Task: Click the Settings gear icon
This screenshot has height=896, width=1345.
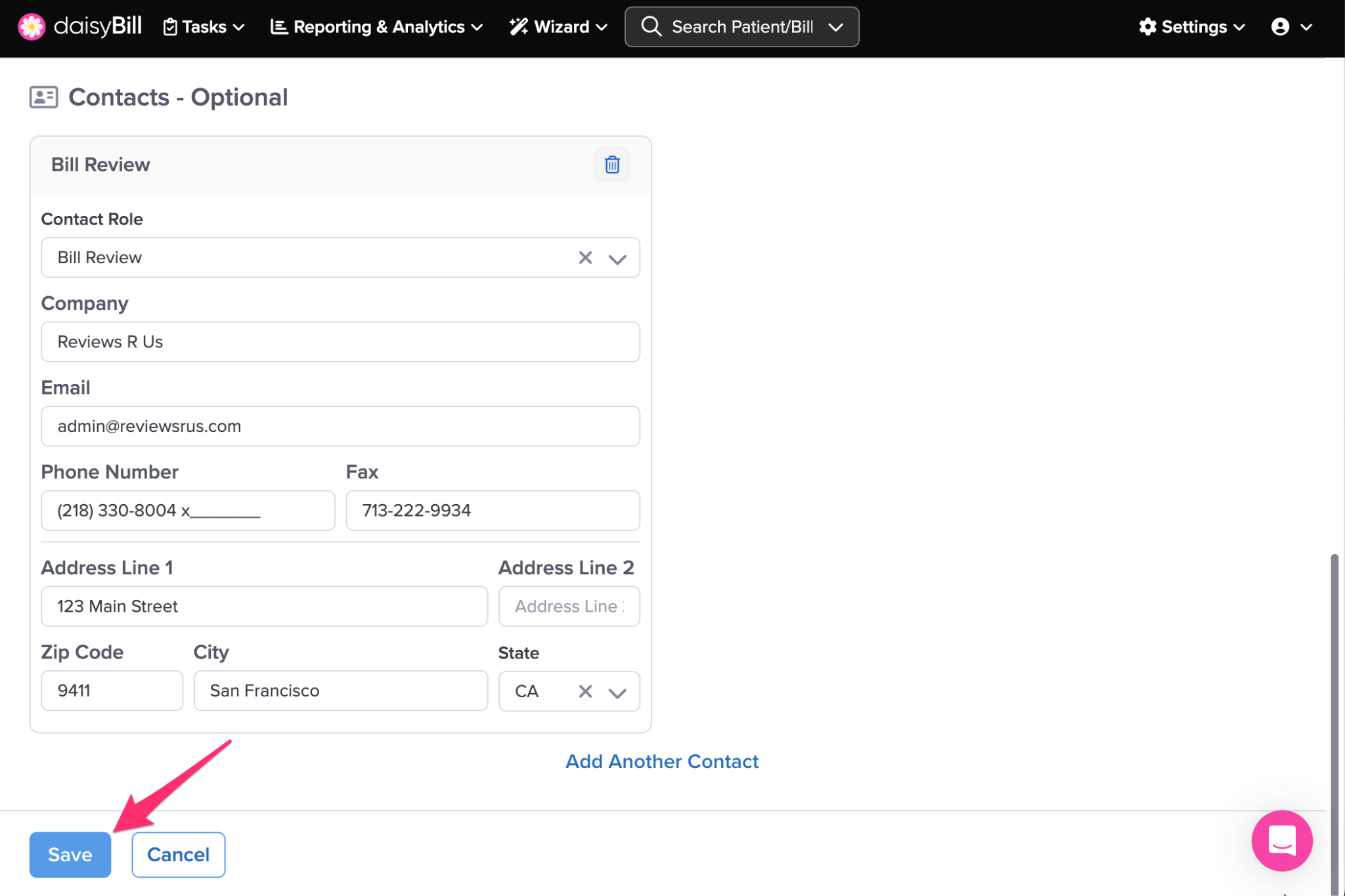Action: (x=1147, y=27)
